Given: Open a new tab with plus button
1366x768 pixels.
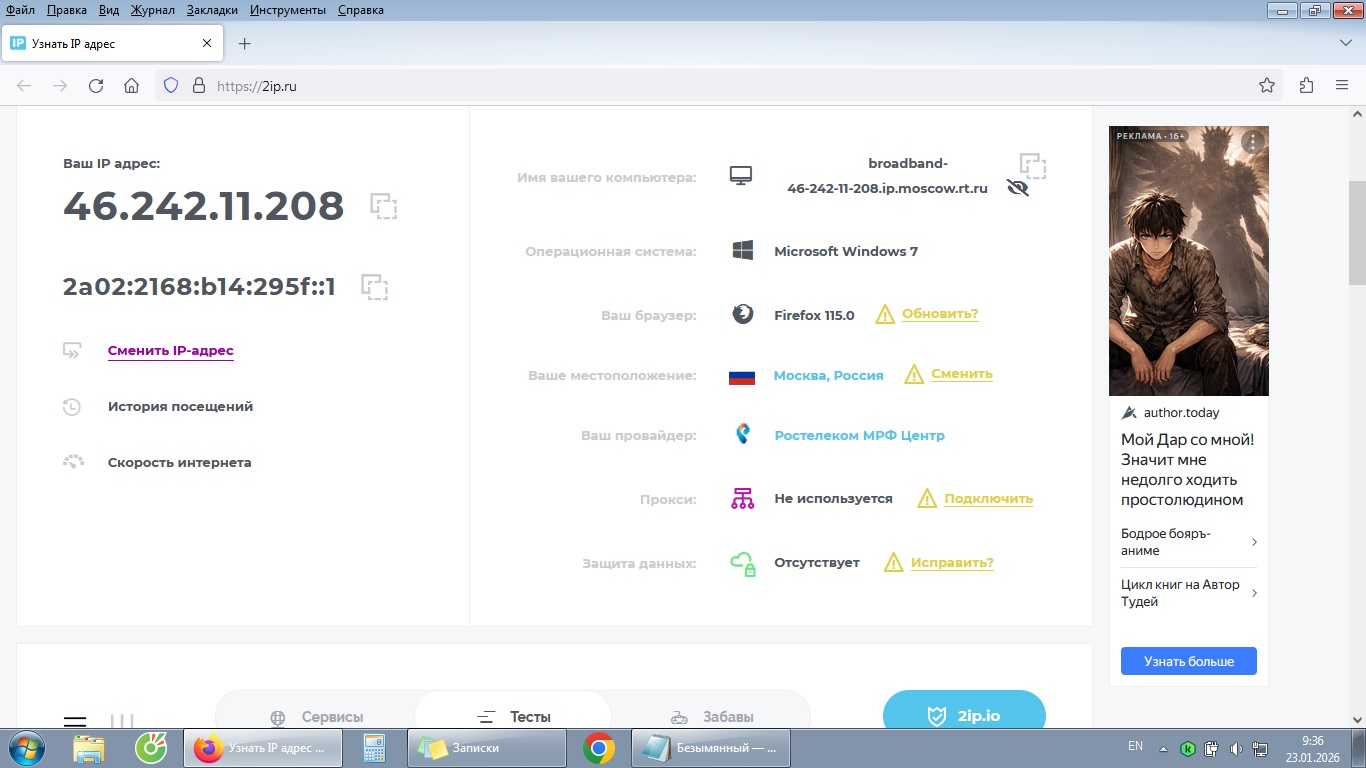Looking at the screenshot, I should [x=244, y=44].
